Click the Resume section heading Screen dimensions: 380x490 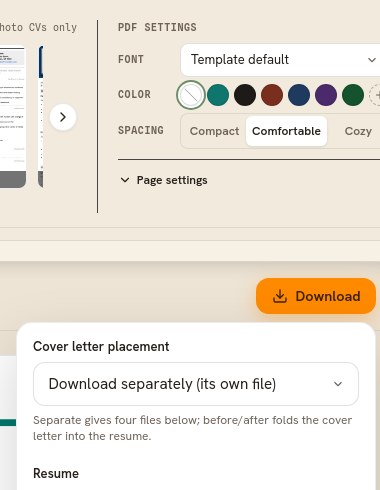56,473
